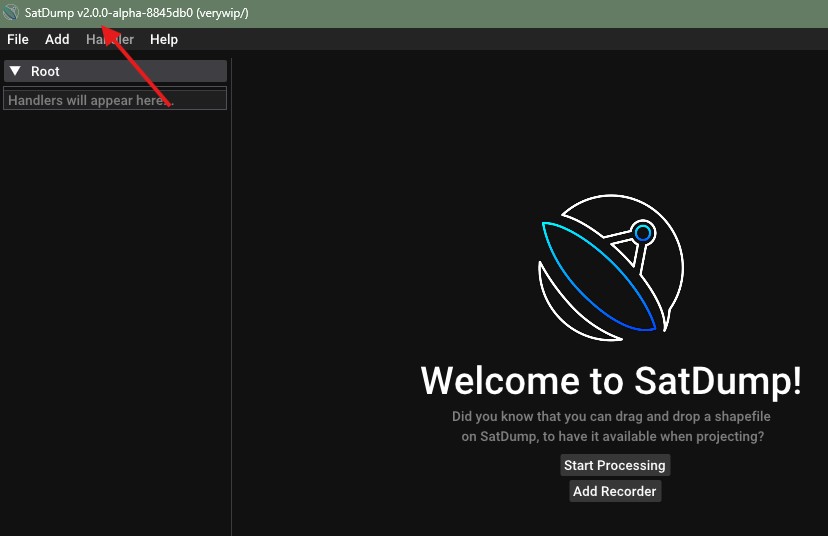
Task: Open the File menu
Action: 18,39
